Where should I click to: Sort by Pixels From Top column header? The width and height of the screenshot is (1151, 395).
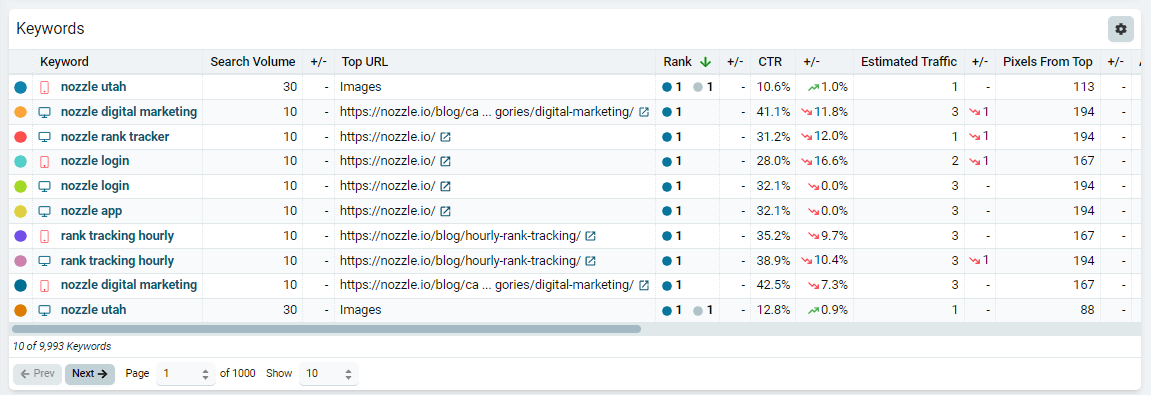pos(1048,62)
